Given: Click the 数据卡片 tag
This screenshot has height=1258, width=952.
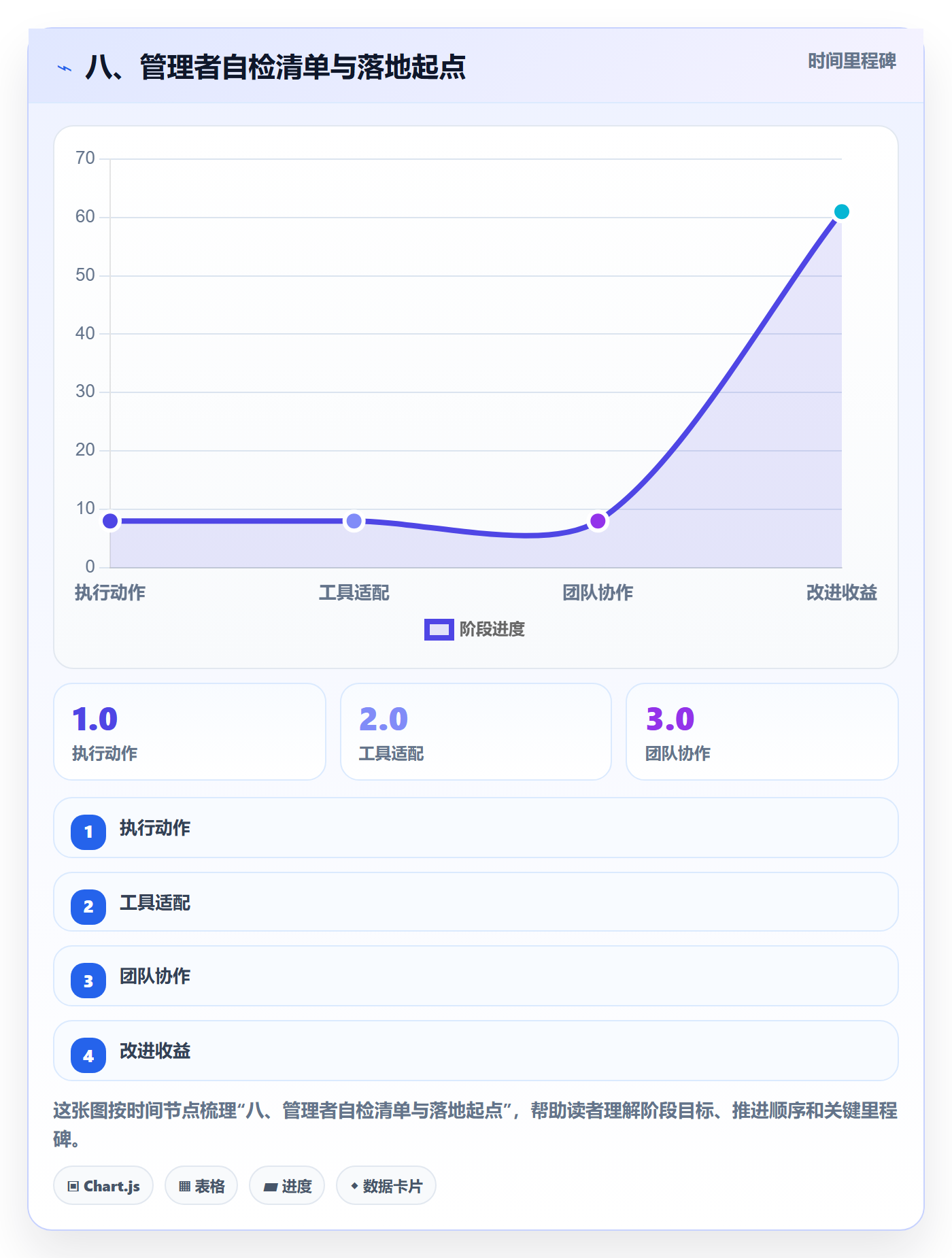Looking at the screenshot, I should [x=386, y=1185].
